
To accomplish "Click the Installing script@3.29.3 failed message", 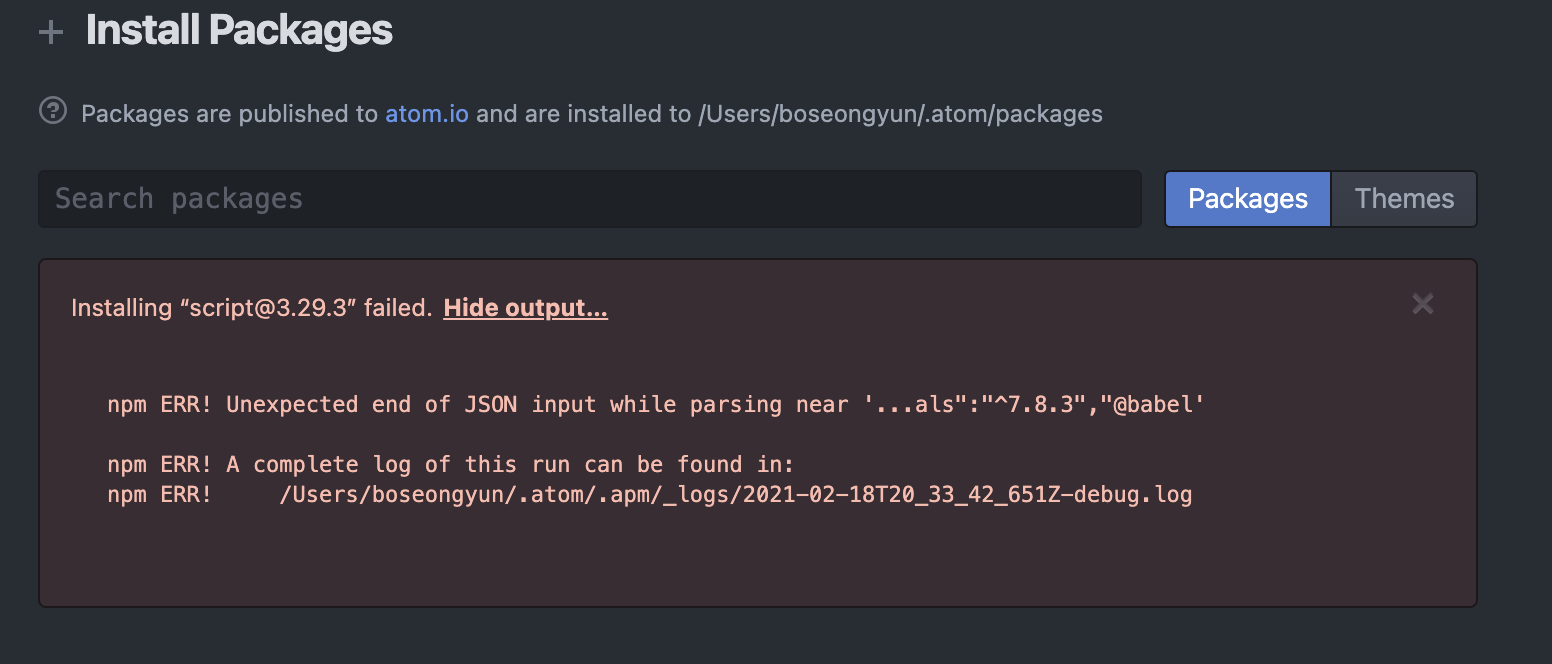I will click(250, 307).
